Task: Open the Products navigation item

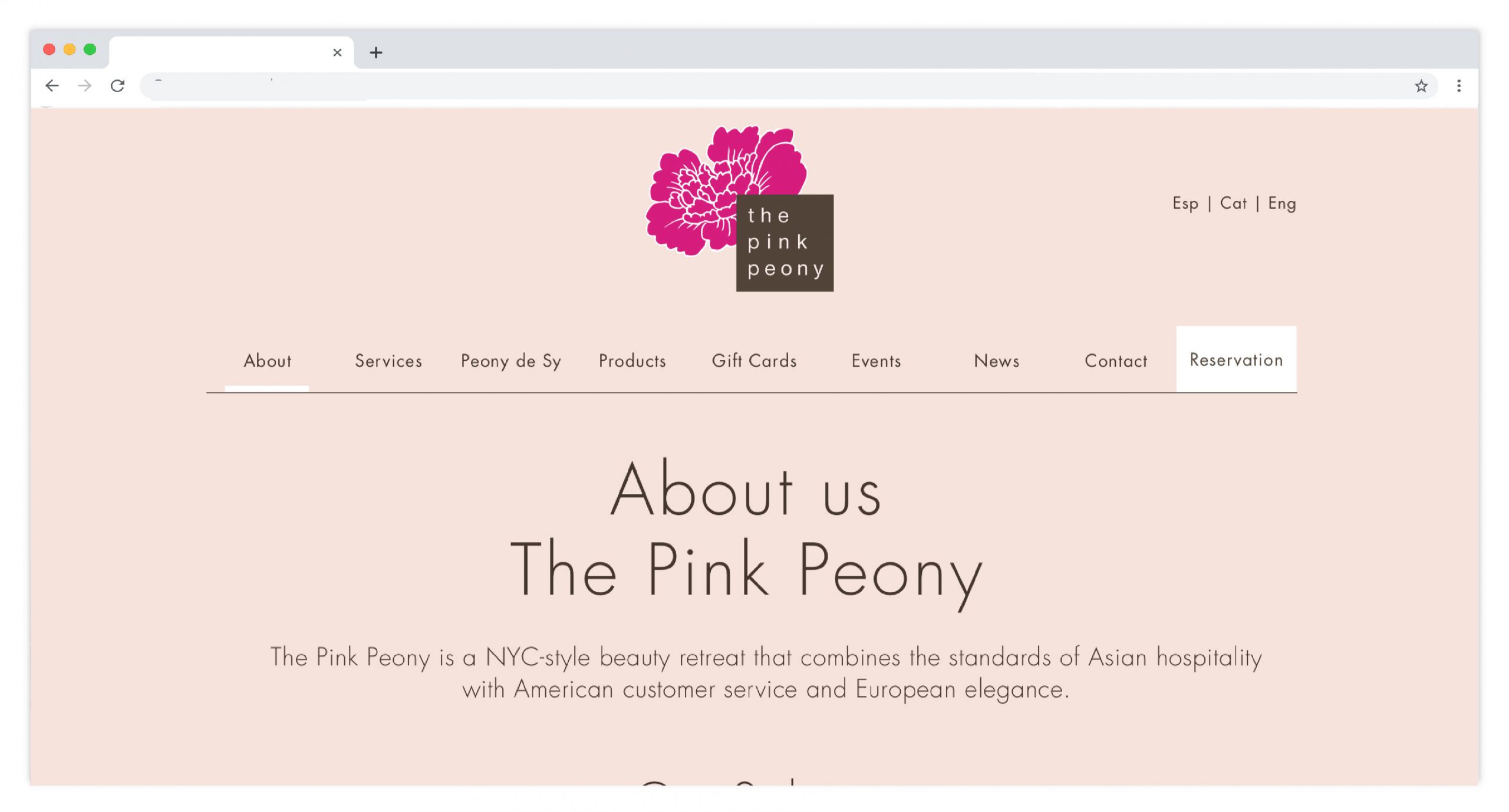Action: [x=632, y=361]
